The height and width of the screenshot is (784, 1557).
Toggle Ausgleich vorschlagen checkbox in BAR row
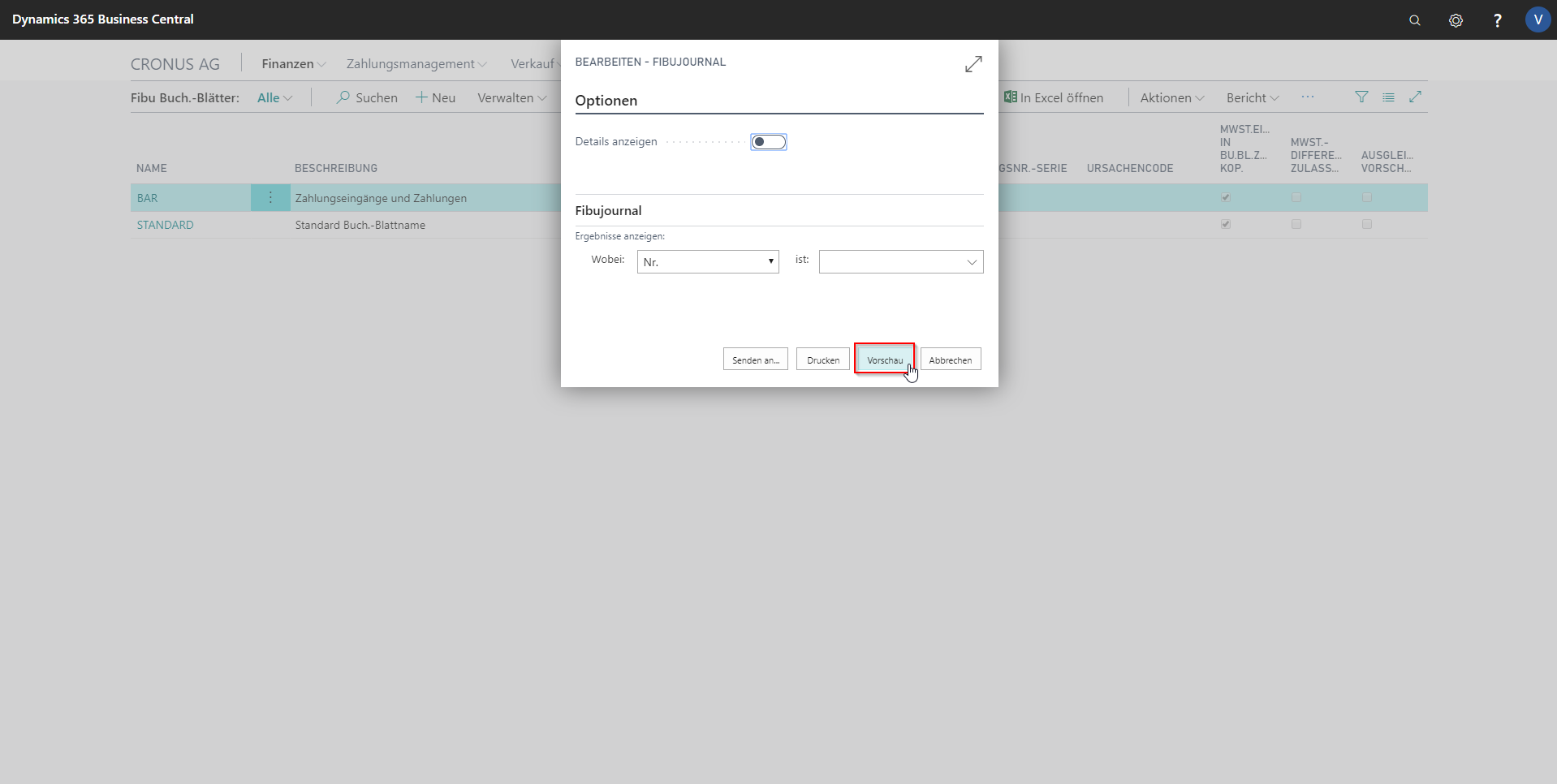(1367, 197)
